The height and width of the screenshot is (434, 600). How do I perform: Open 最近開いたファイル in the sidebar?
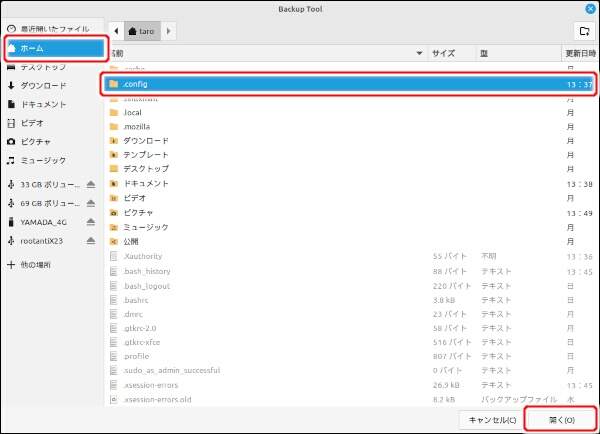click(55, 29)
